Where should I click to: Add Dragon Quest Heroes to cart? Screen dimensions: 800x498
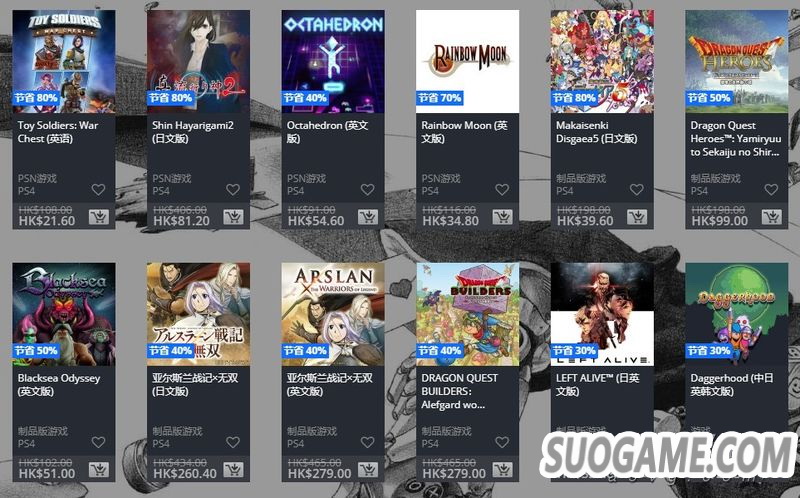point(772,217)
